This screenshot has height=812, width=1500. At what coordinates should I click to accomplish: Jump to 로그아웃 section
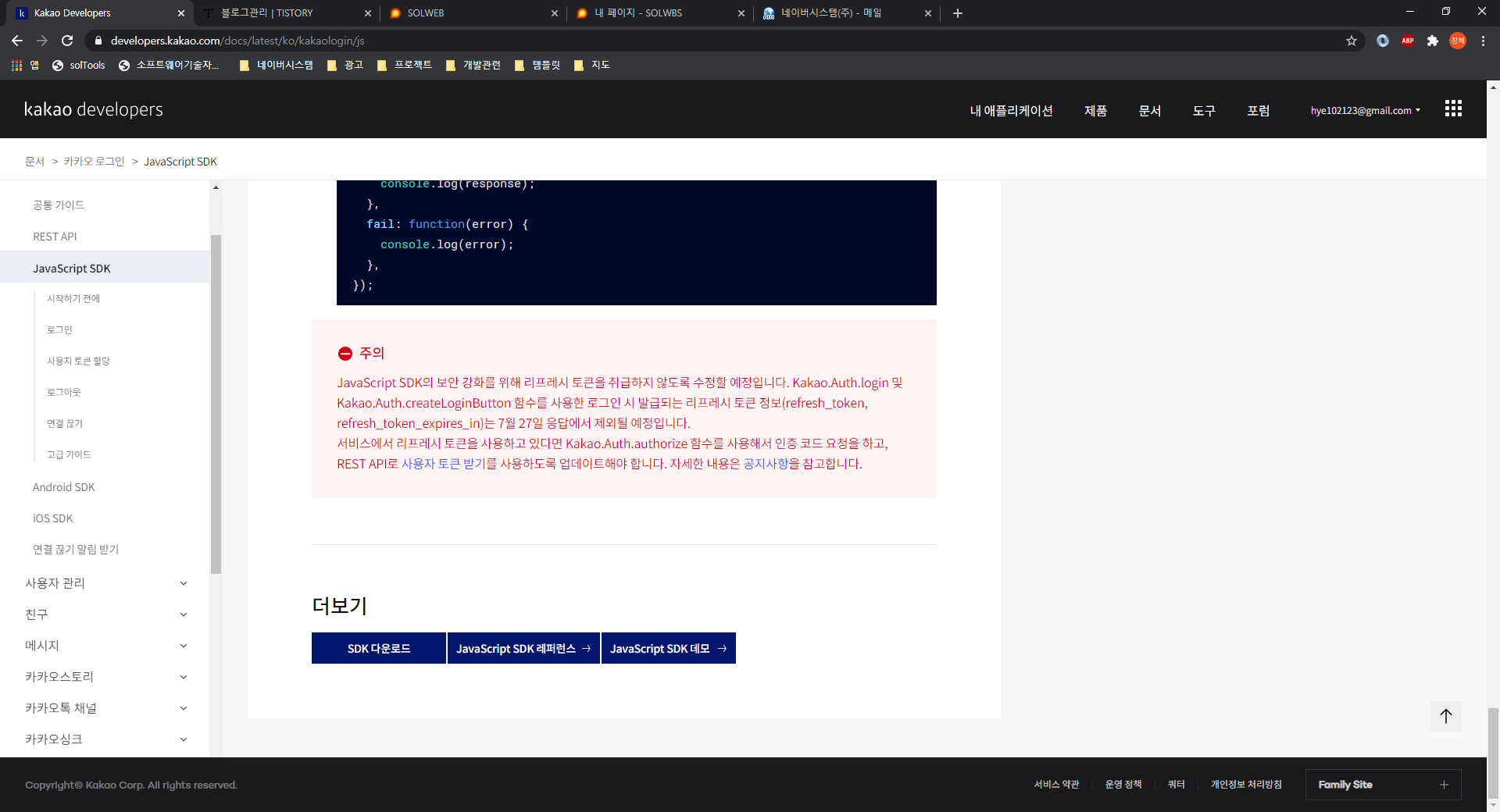pos(63,392)
